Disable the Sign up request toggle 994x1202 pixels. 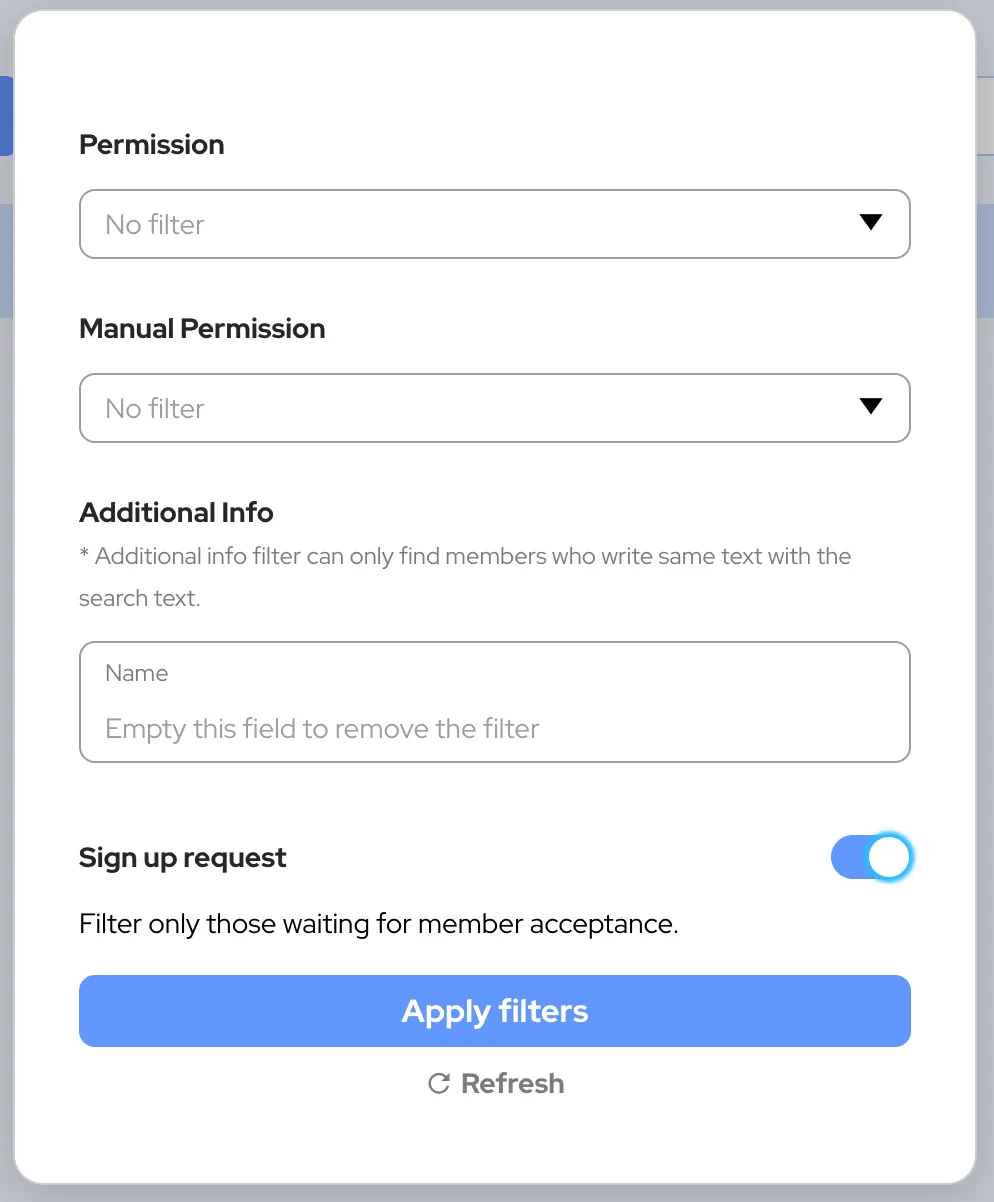tap(871, 858)
